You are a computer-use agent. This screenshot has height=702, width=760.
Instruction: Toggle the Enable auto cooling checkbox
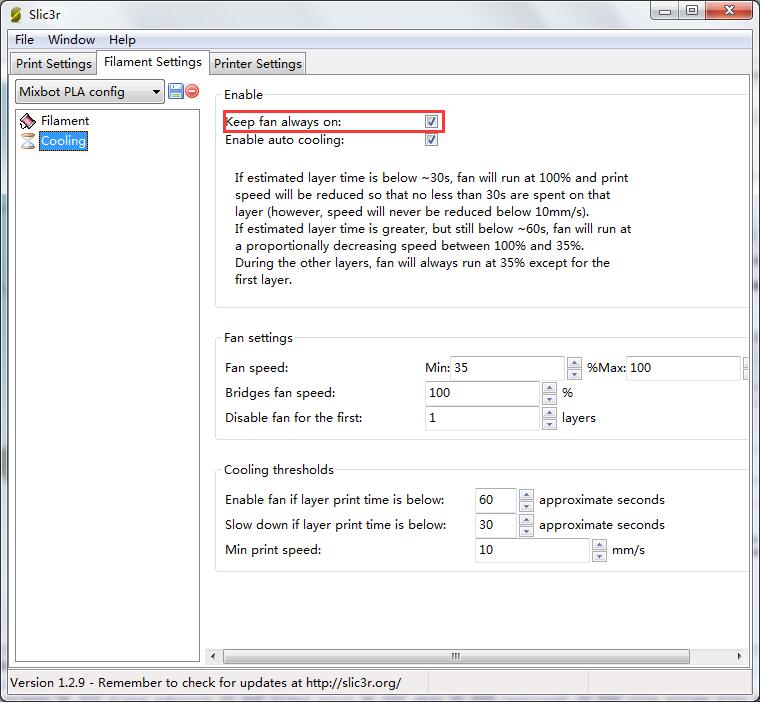coord(431,140)
